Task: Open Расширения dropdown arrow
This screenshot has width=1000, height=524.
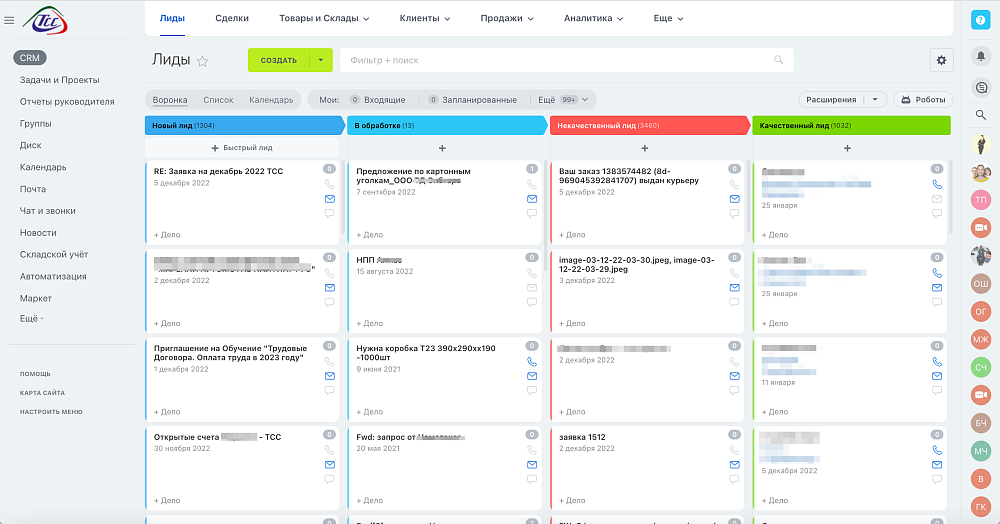Action: coord(875,99)
